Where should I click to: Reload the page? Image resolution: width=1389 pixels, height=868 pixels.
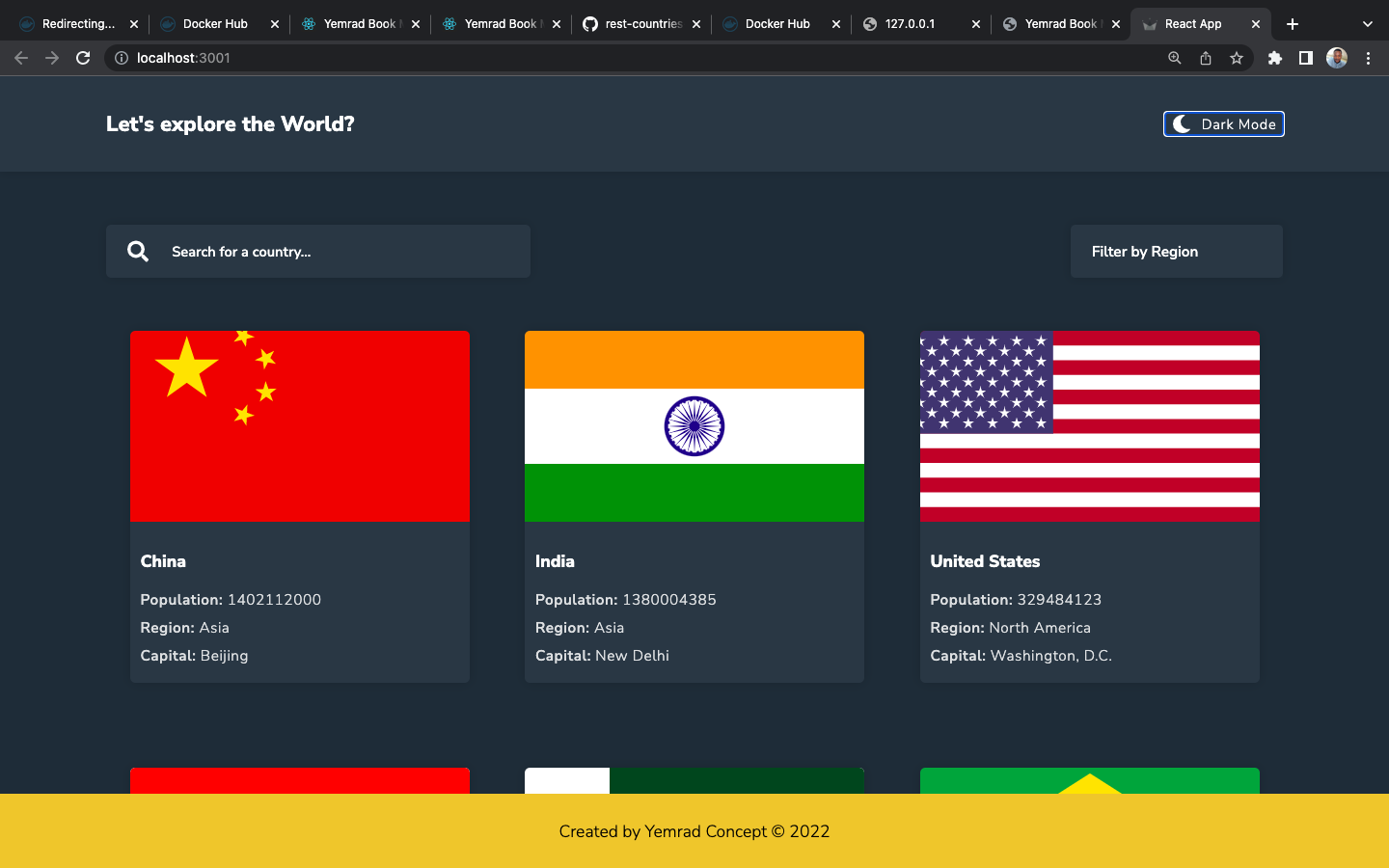point(83,58)
